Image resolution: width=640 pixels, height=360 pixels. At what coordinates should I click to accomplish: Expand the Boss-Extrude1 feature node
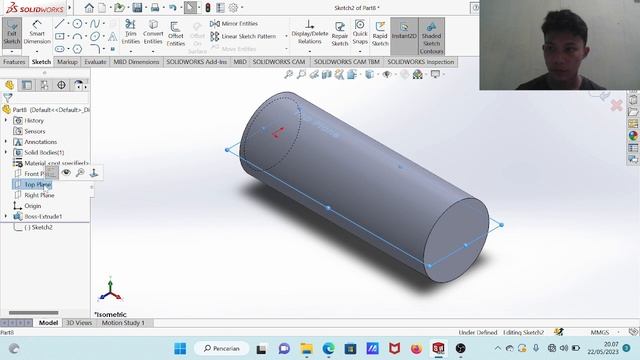(x=6, y=216)
